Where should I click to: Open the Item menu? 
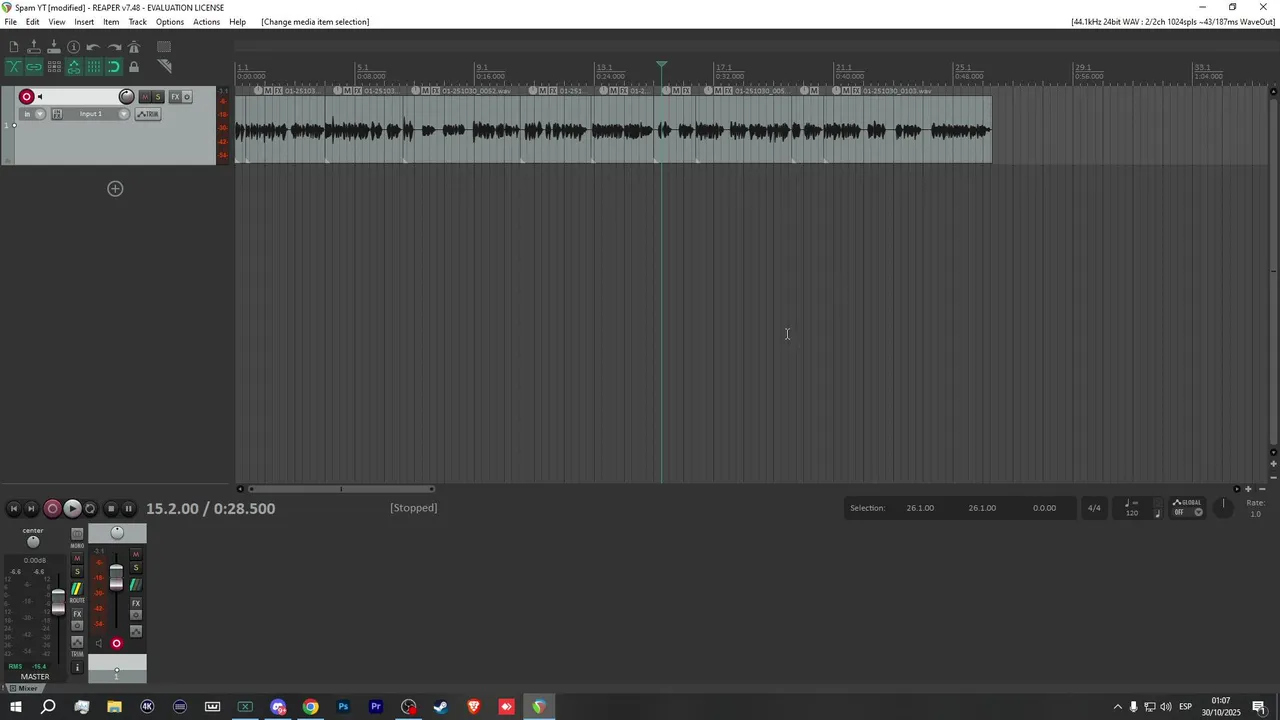(x=111, y=22)
